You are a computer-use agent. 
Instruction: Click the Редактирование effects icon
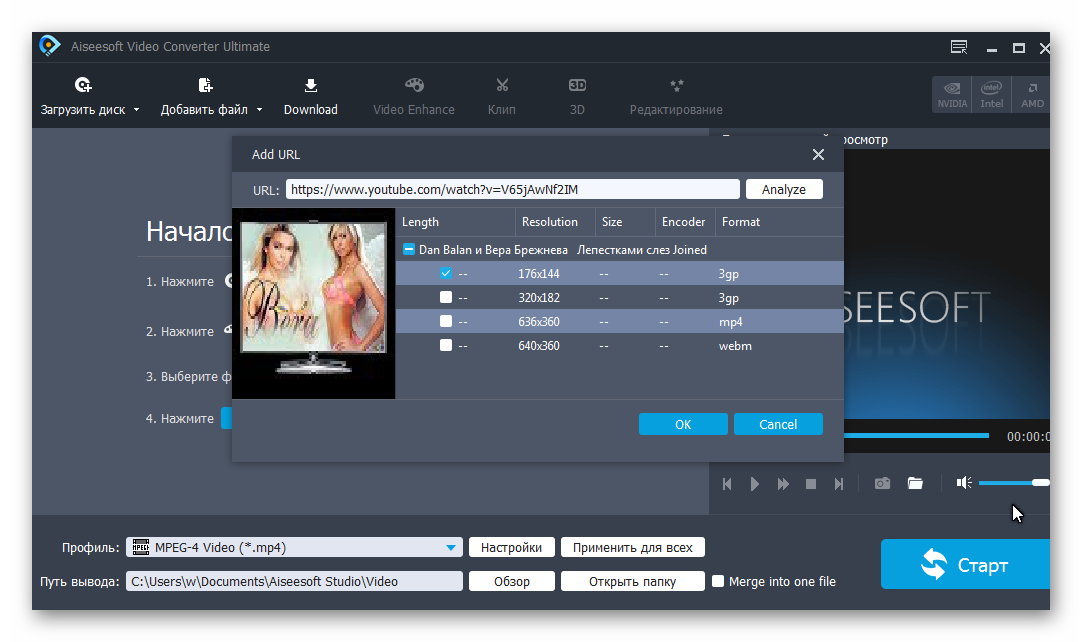[x=676, y=86]
